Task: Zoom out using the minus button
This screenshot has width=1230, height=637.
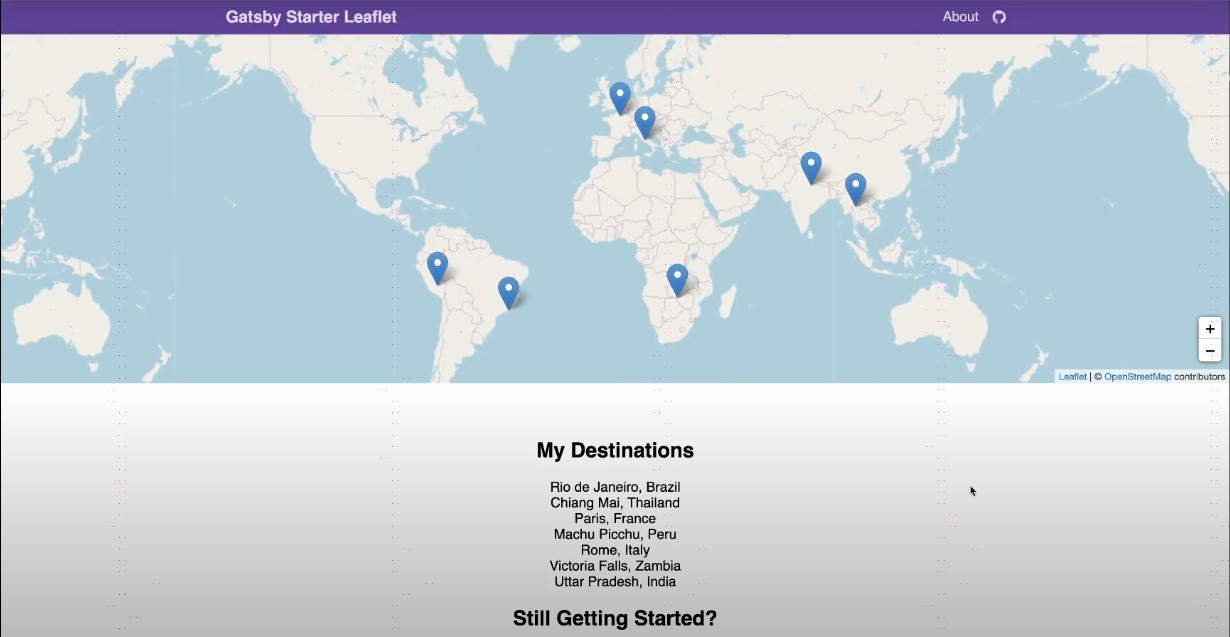Action: click(x=1210, y=350)
